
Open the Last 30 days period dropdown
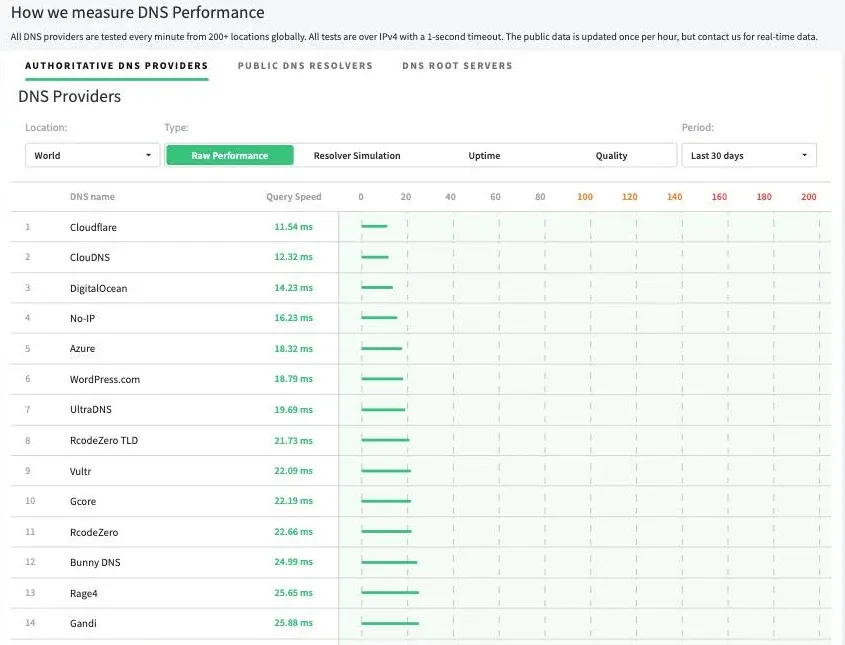coord(749,155)
